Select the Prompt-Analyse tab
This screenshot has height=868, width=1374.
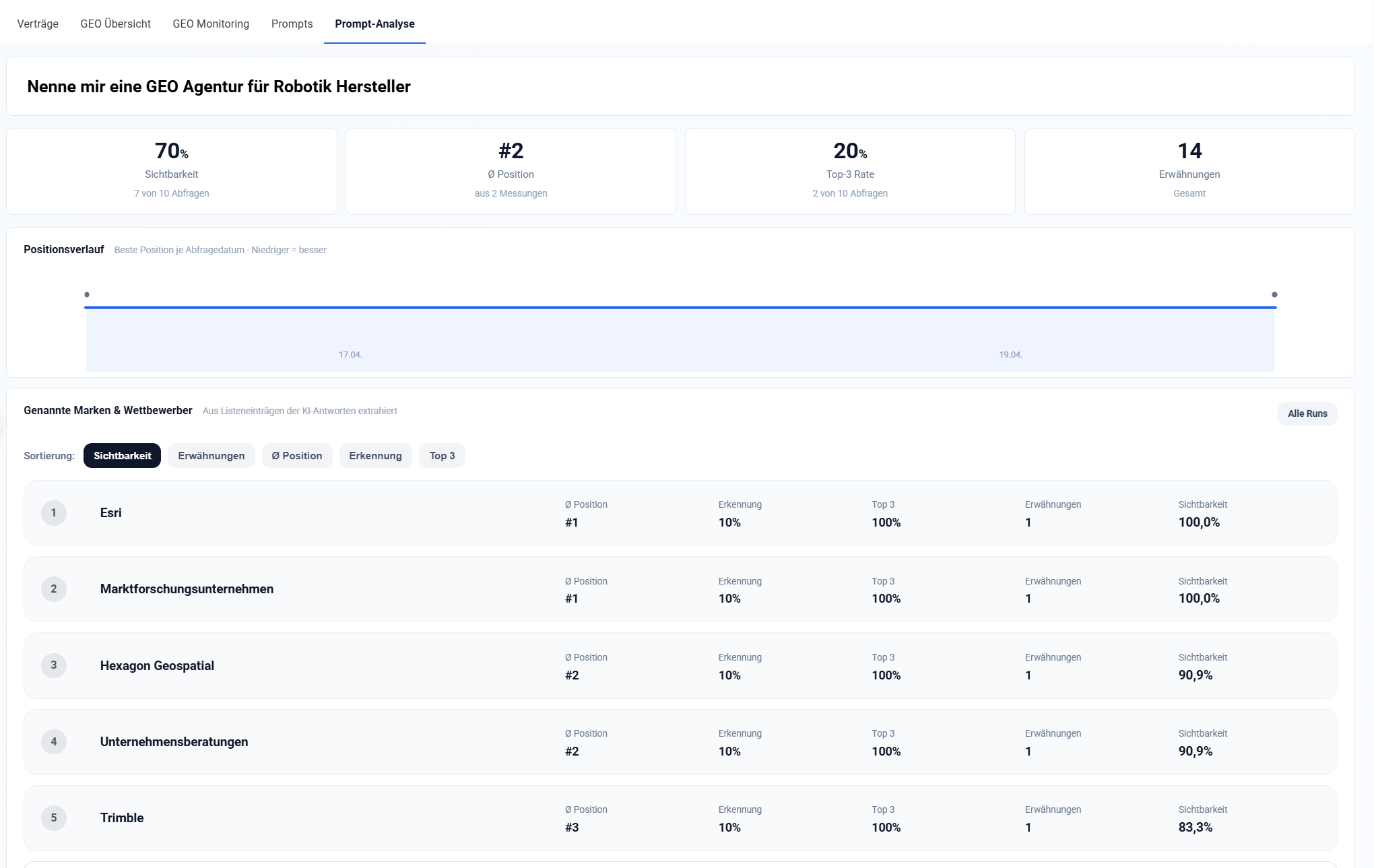pos(374,24)
